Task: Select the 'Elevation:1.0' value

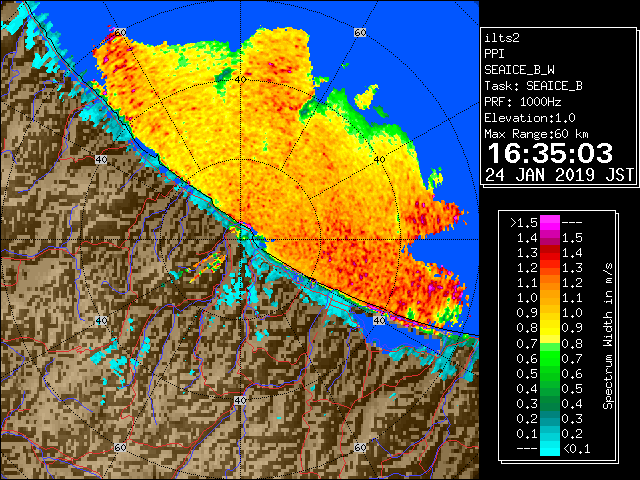Action: coord(530,118)
